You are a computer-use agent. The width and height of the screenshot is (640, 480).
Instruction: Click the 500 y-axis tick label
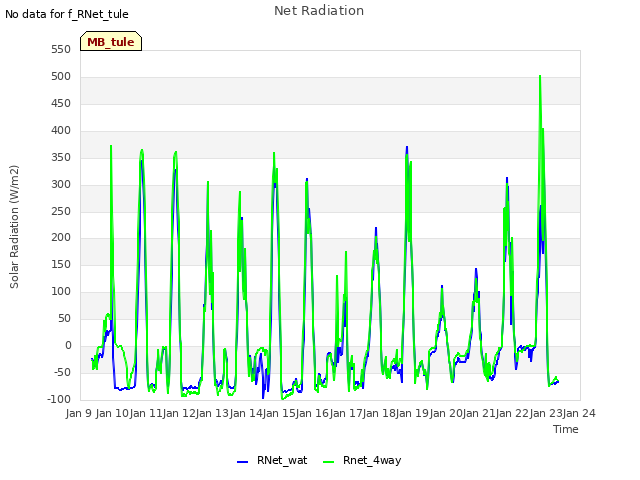61,76
